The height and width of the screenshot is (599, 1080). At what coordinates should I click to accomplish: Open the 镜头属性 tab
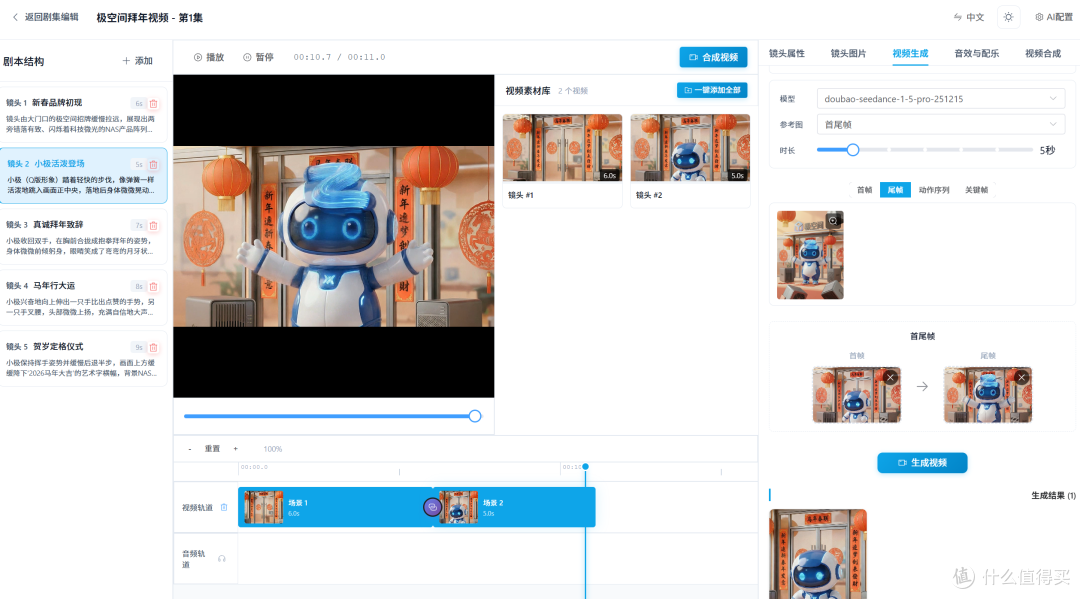point(787,53)
